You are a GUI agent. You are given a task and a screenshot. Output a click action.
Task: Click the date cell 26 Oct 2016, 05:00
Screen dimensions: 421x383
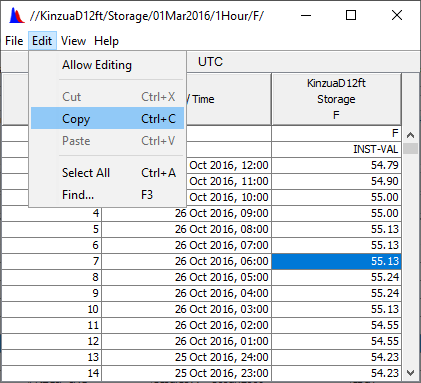186,277
